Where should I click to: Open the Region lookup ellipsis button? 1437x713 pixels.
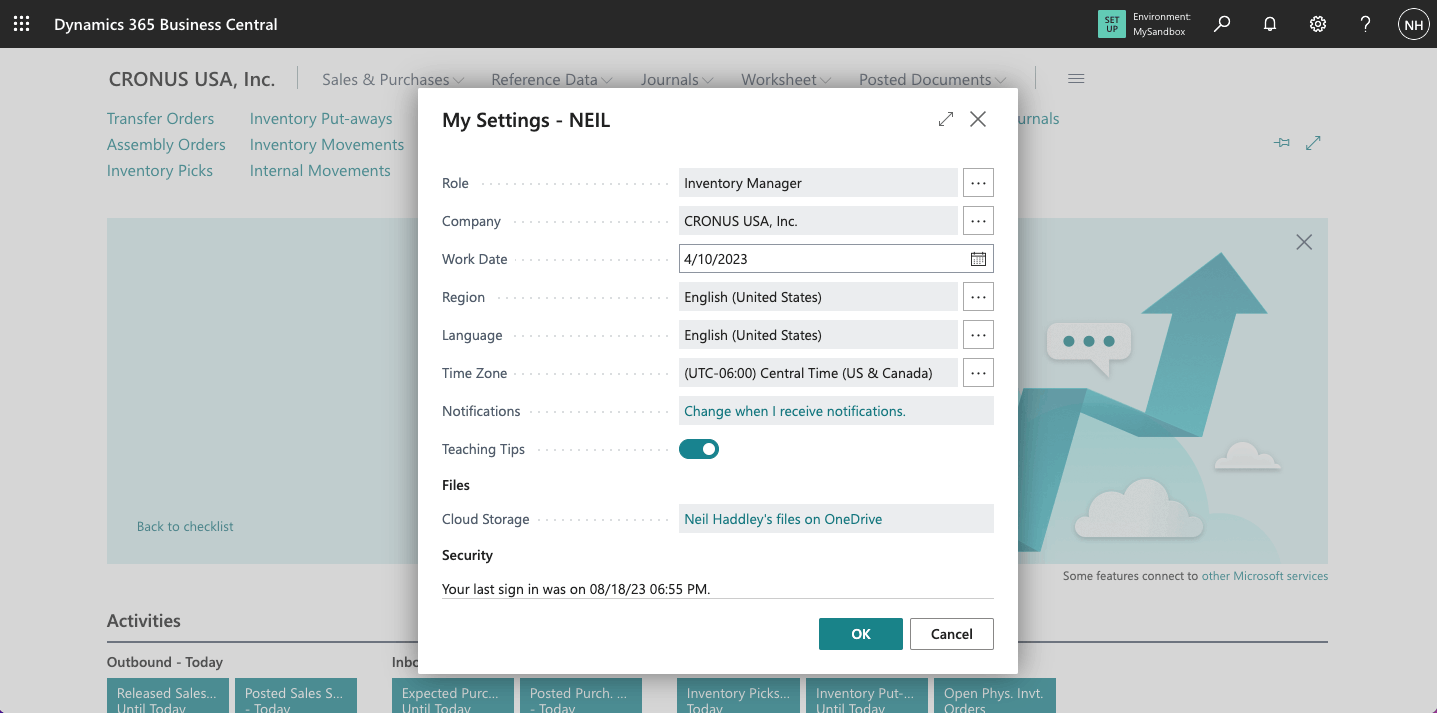(x=978, y=297)
